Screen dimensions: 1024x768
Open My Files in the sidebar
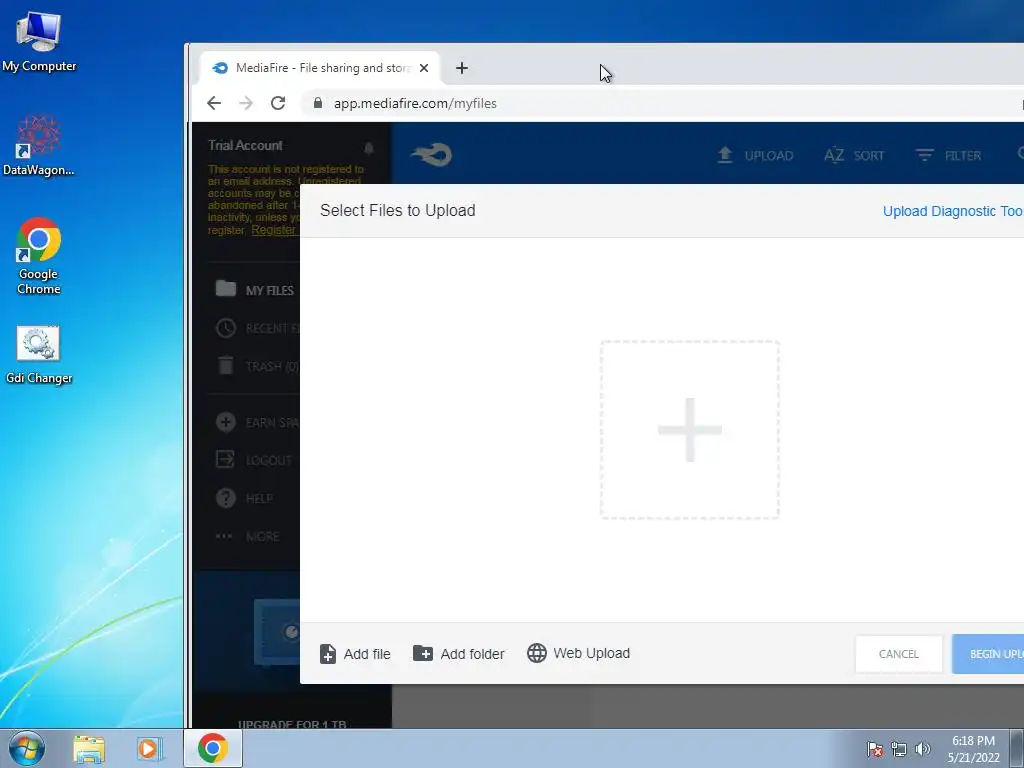coord(255,289)
